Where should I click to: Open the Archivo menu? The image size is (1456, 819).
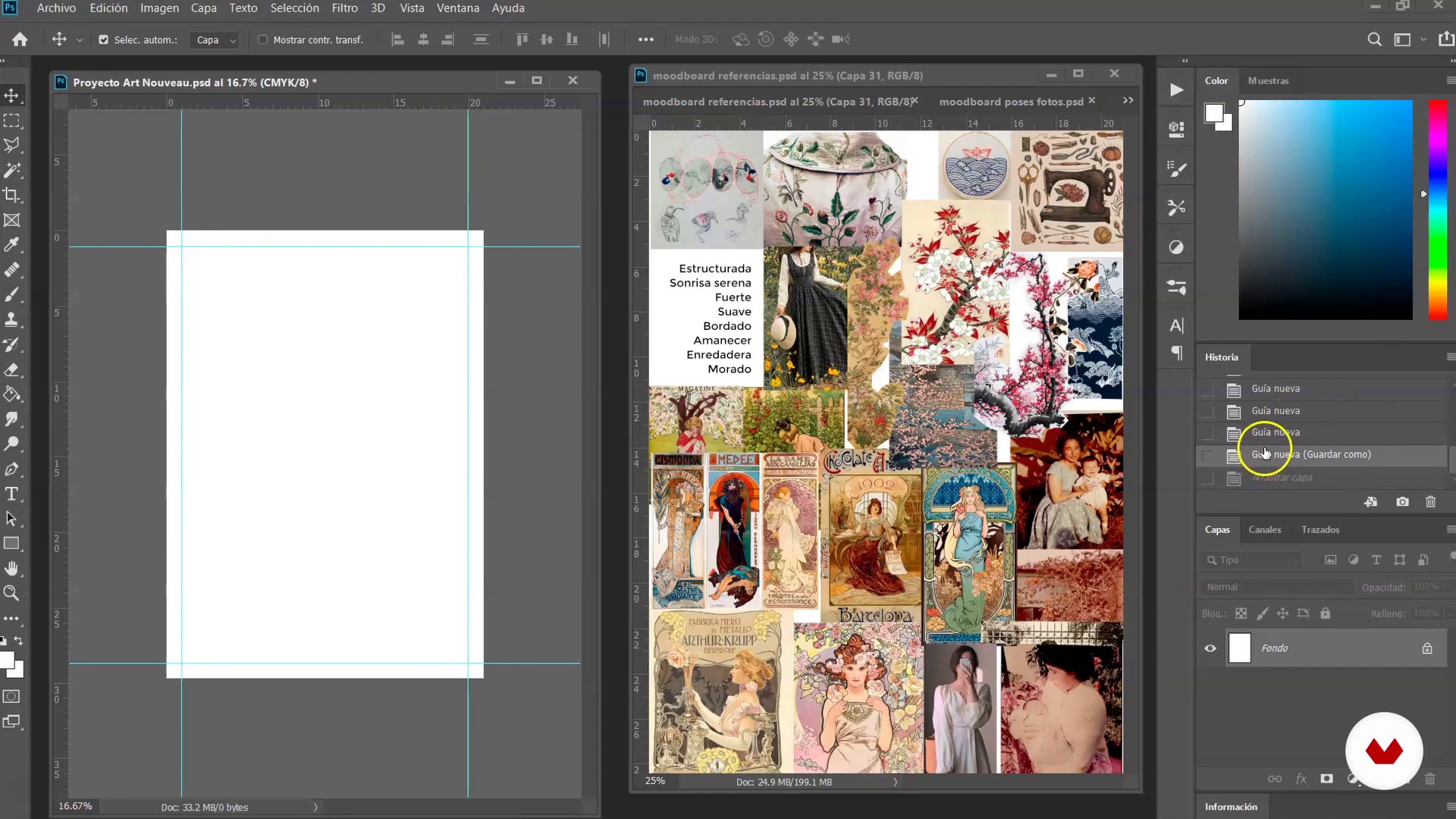[56, 8]
